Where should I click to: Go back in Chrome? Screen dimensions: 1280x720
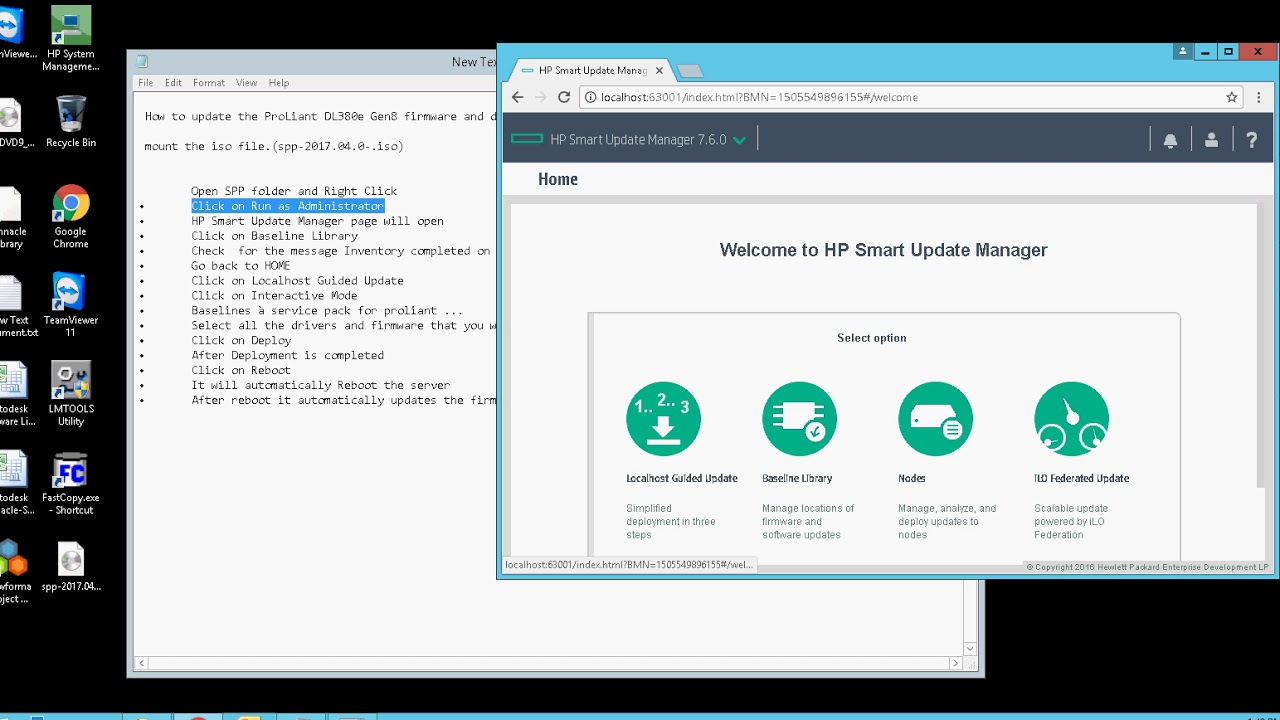517,97
